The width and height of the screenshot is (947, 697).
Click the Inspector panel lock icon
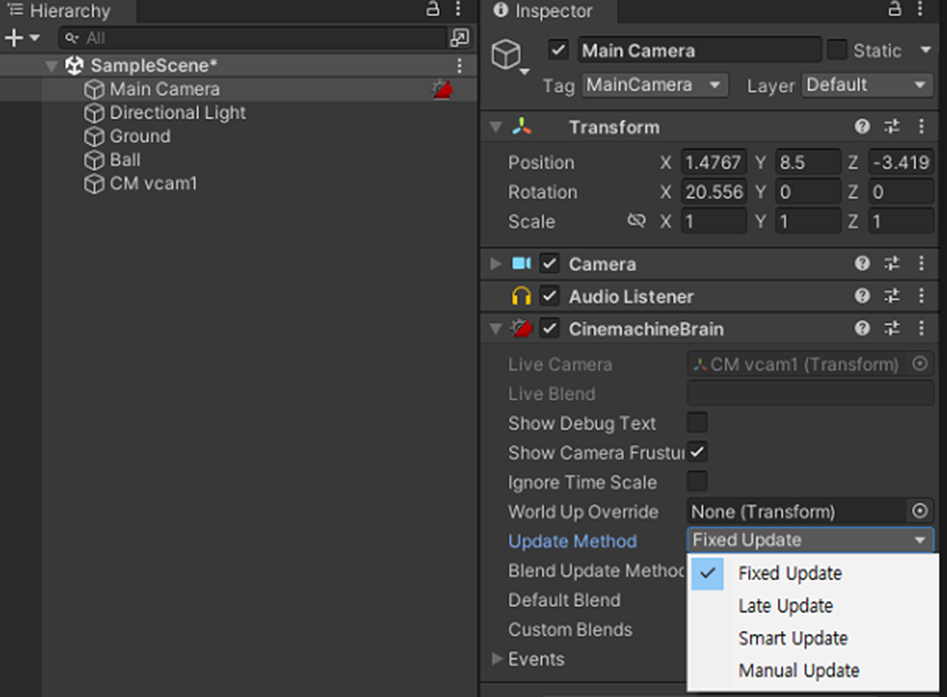pos(894,9)
